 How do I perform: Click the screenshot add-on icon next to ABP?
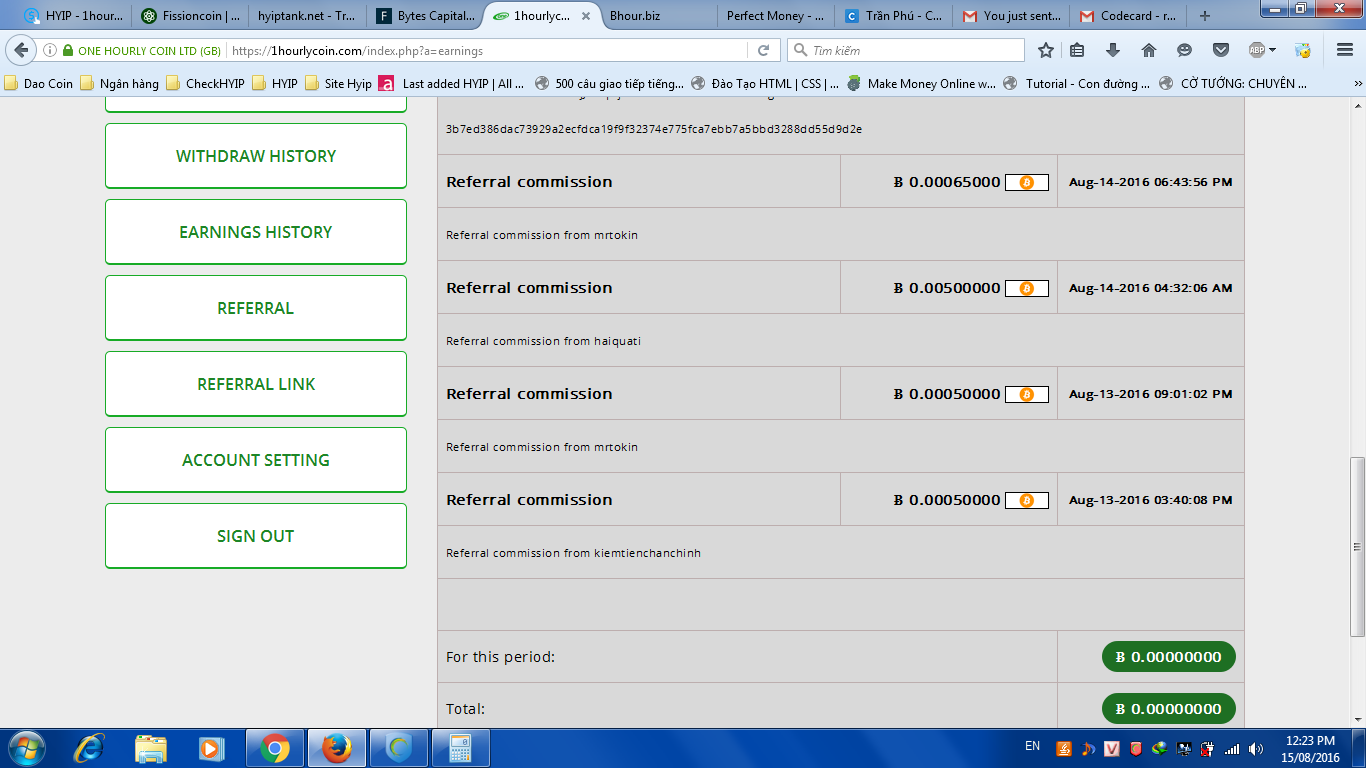[1302, 50]
